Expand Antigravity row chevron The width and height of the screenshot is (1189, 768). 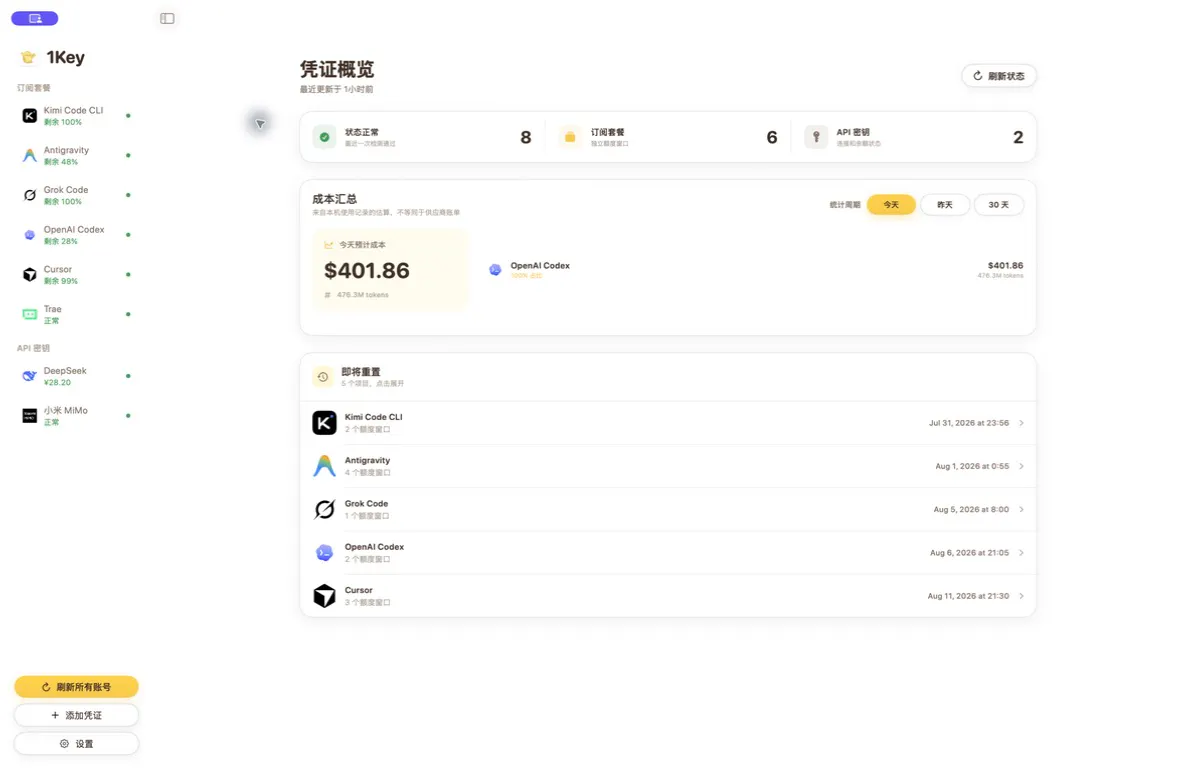click(x=1021, y=466)
